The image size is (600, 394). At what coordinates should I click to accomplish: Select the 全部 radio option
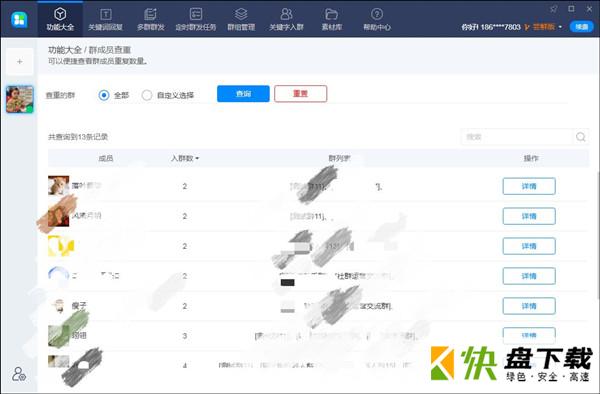point(104,95)
